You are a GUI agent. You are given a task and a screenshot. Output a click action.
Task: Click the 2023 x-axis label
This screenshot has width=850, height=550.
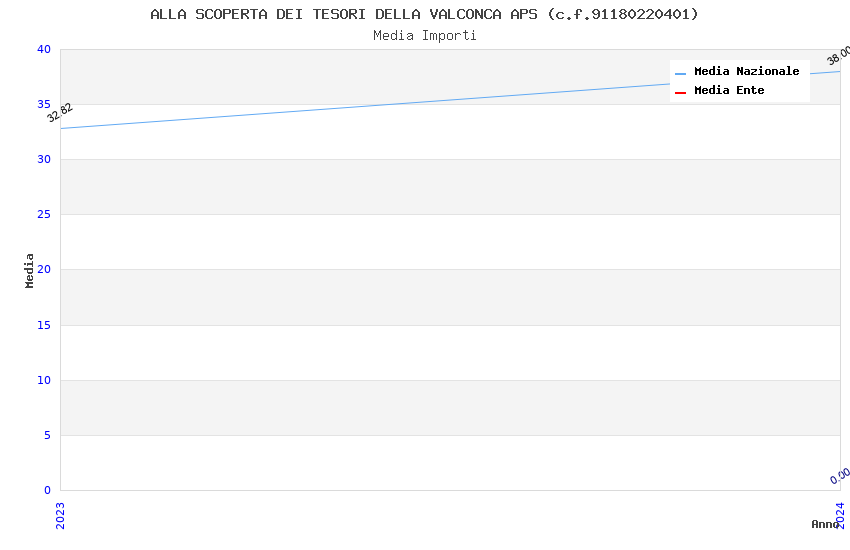60,515
